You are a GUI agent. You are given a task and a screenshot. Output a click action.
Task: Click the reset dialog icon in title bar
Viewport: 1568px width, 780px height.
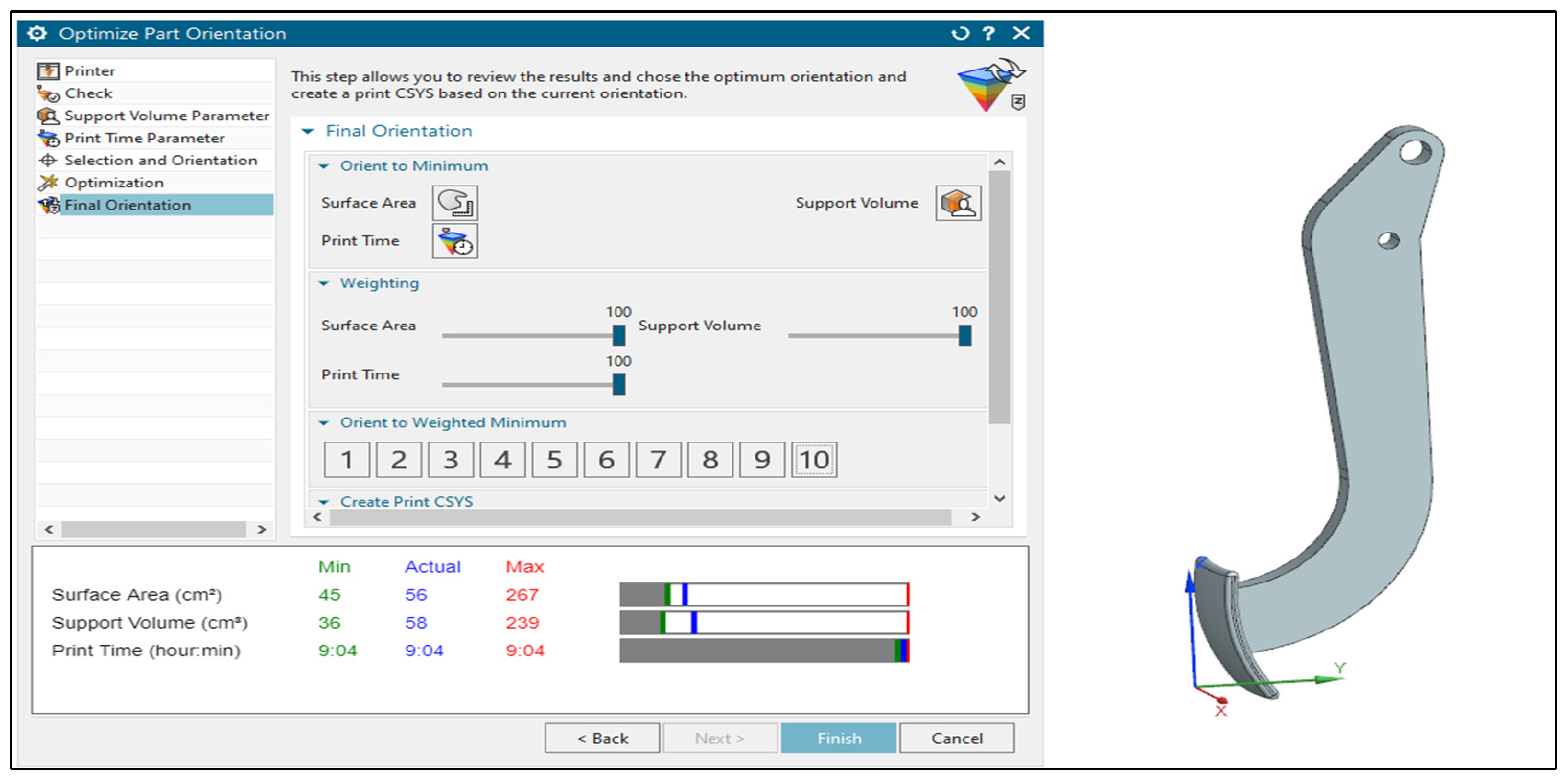(x=960, y=34)
